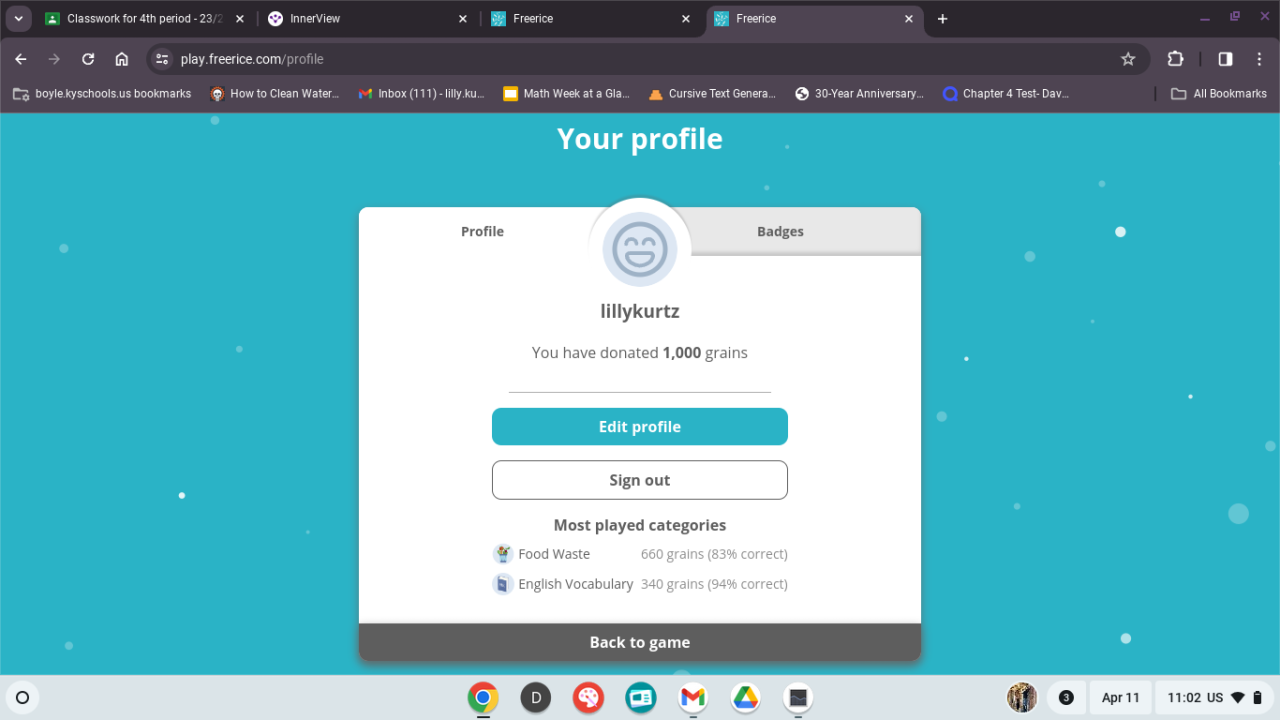The image size is (1280, 720).
Task: Open the D app on the shelf
Action: coord(536,697)
